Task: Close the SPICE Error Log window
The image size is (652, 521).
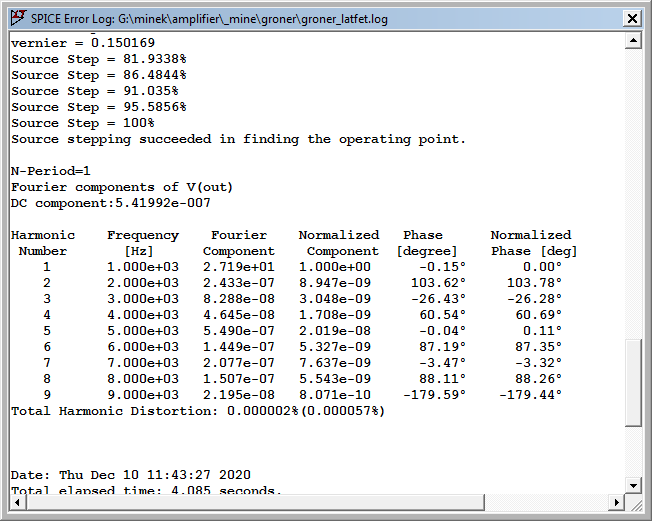Action: pos(632,19)
